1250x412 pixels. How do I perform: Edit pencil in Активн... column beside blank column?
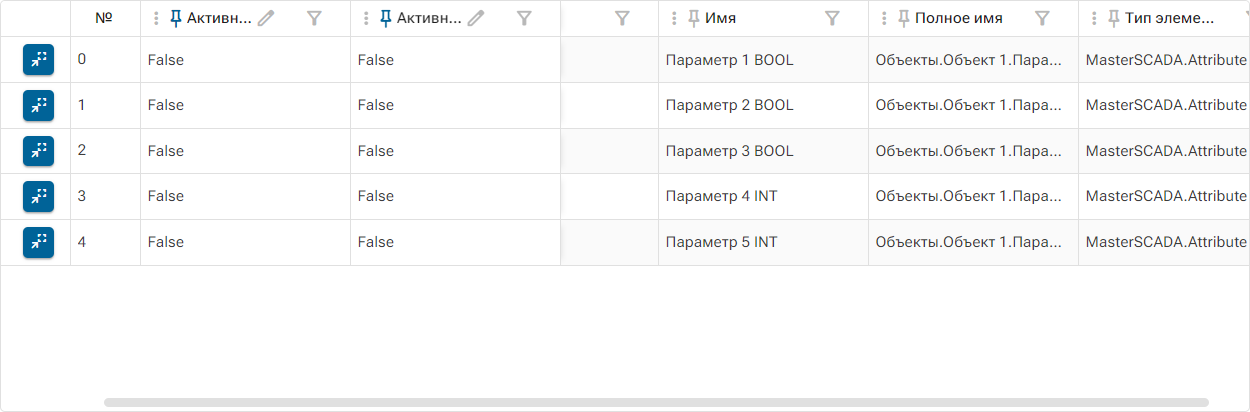(476, 18)
